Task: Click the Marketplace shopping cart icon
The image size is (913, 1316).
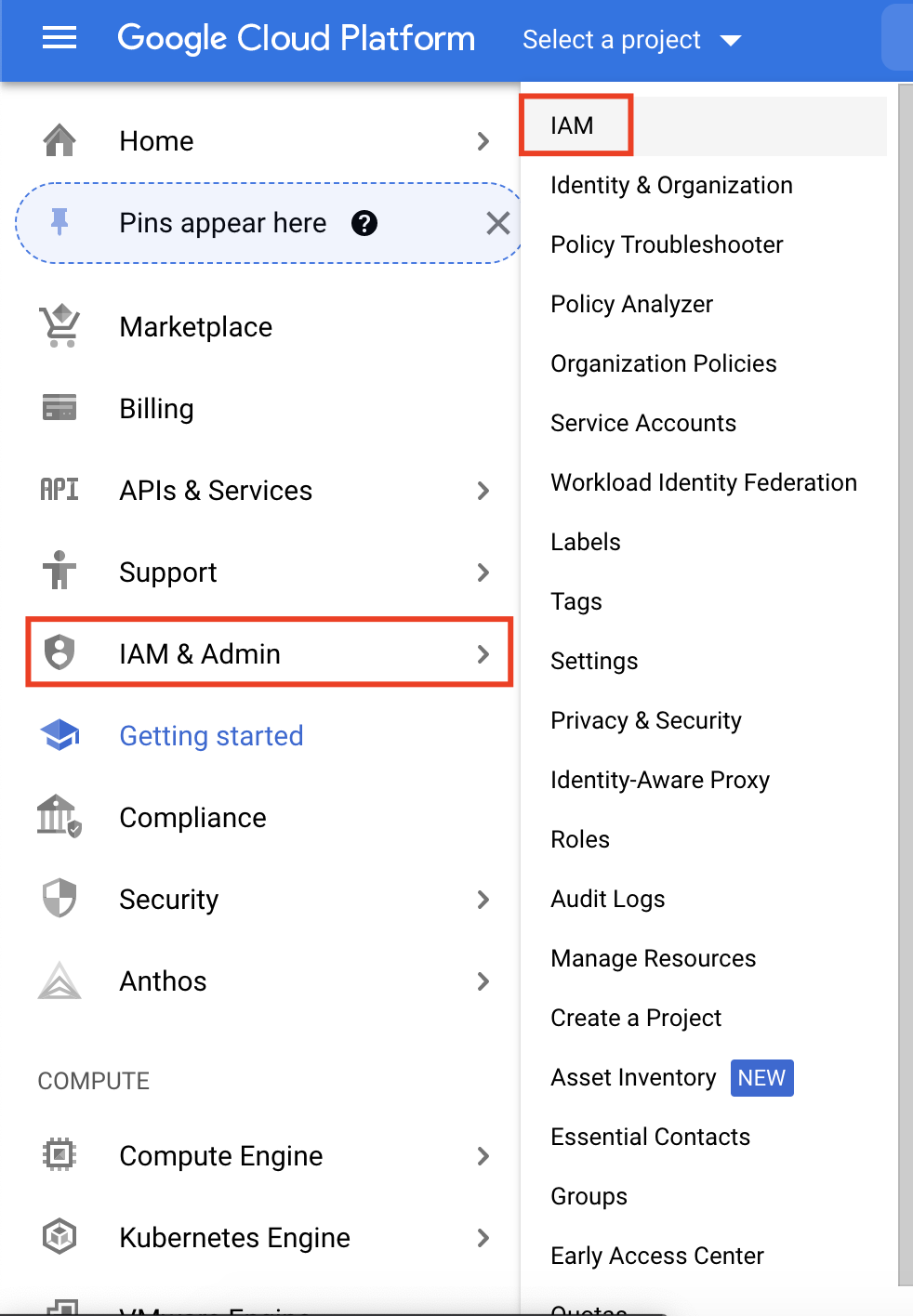Action: click(60, 326)
